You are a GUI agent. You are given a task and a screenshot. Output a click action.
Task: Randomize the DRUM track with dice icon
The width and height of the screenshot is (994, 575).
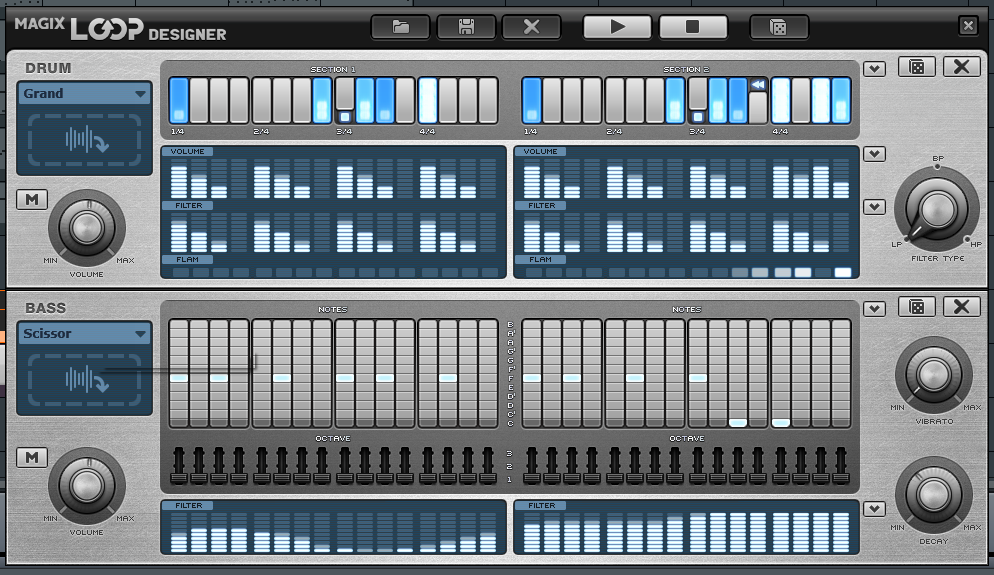(x=916, y=67)
